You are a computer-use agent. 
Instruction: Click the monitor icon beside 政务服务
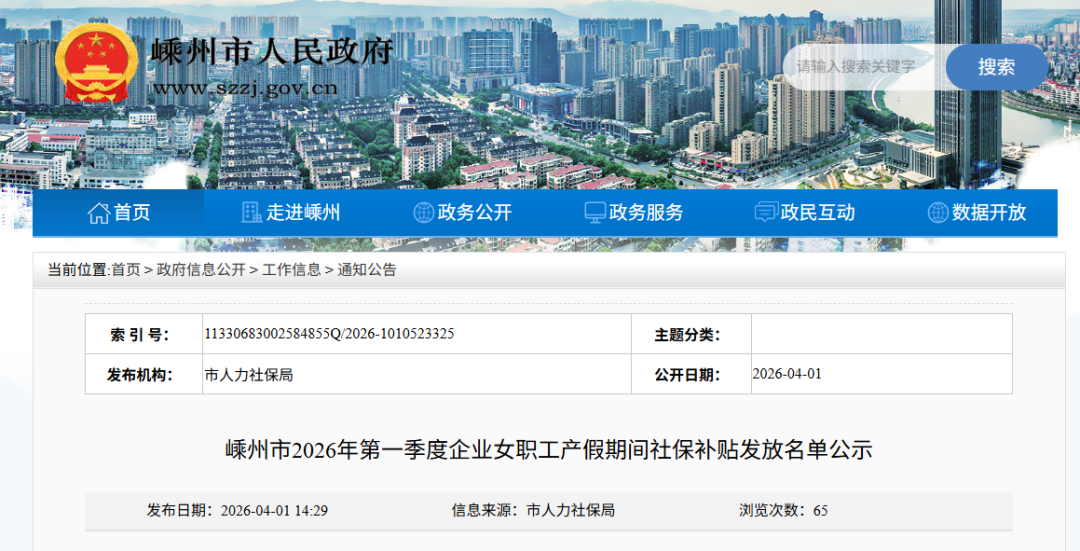point(595,212)
